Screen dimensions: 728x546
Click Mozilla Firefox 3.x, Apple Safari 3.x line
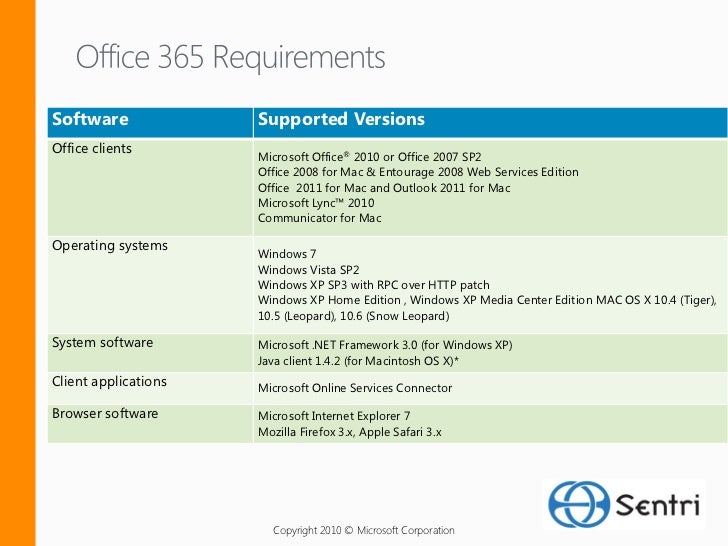click(350, 432)
